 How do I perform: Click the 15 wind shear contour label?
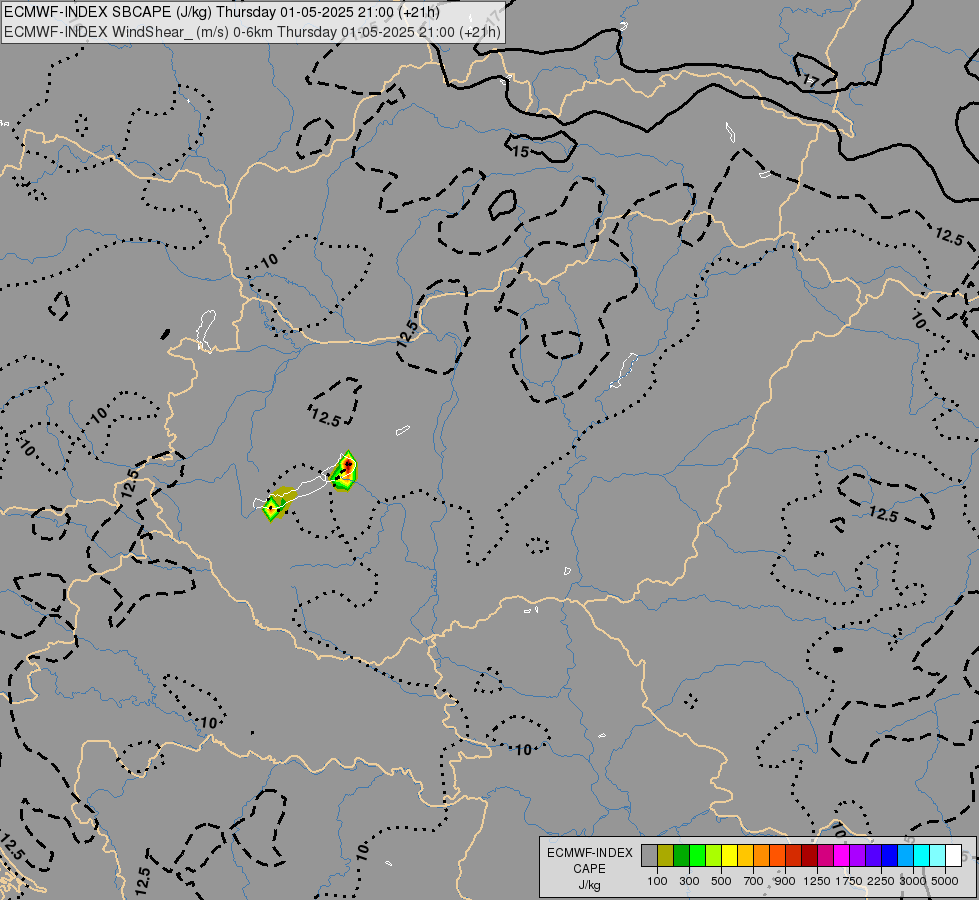[521, 151]
